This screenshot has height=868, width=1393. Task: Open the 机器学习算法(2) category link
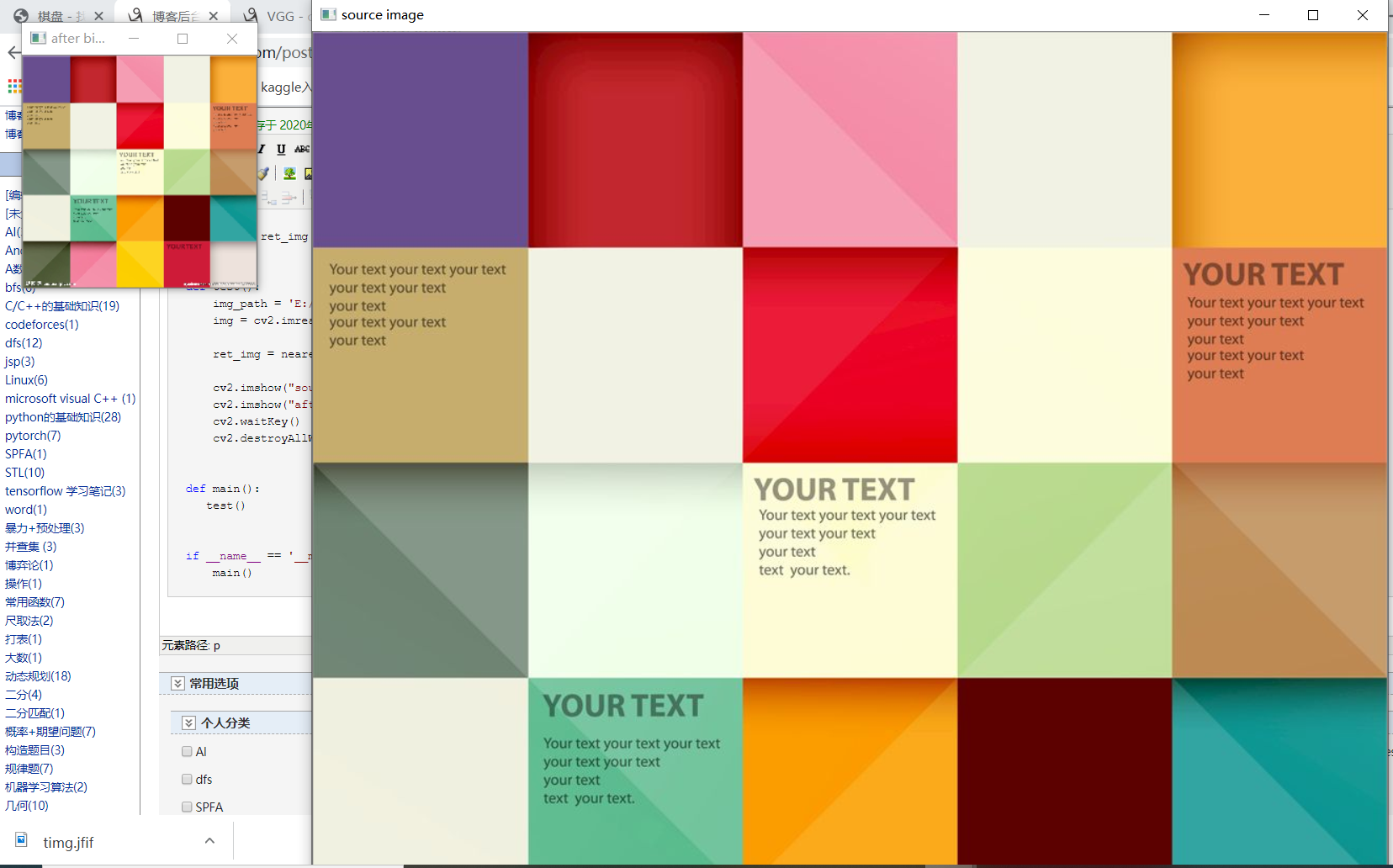[46, 787]
